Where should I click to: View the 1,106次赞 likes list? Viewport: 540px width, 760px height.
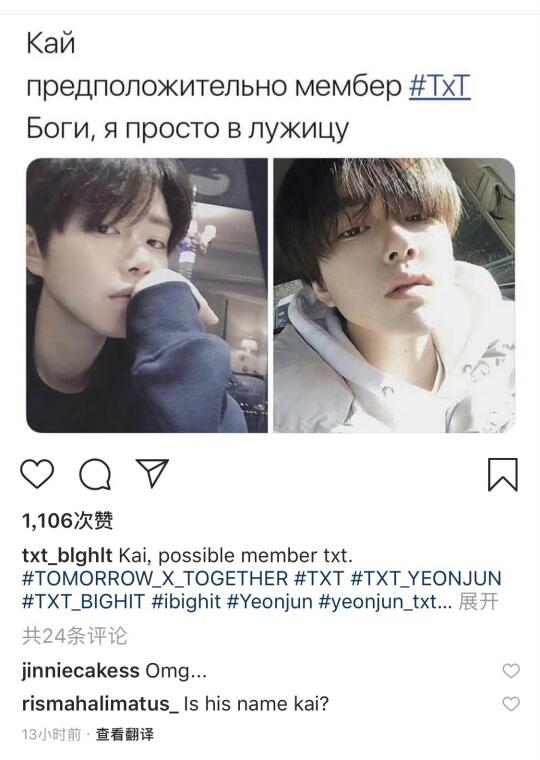(67, 521)
